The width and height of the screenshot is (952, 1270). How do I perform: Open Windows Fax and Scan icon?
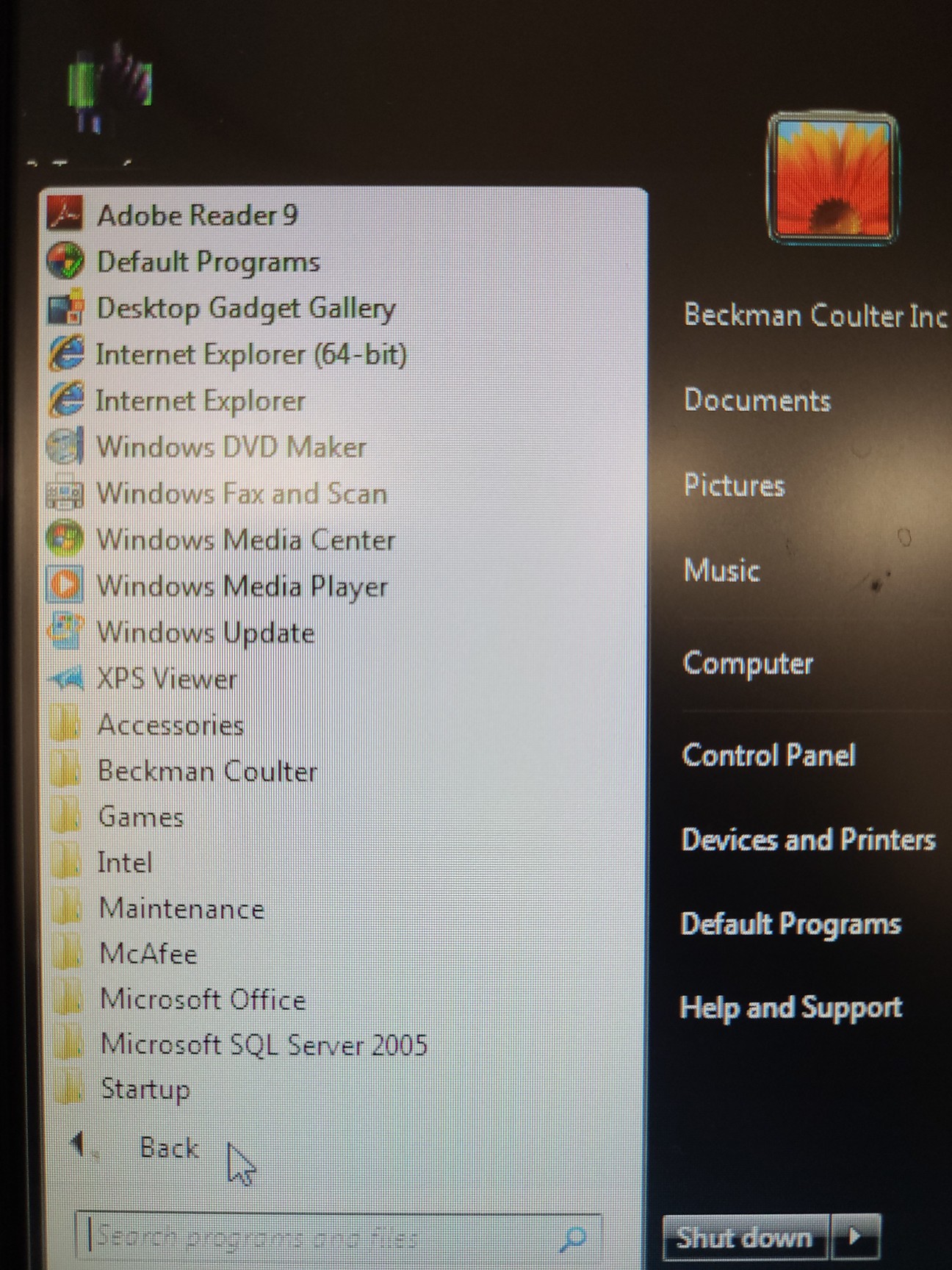65,493
